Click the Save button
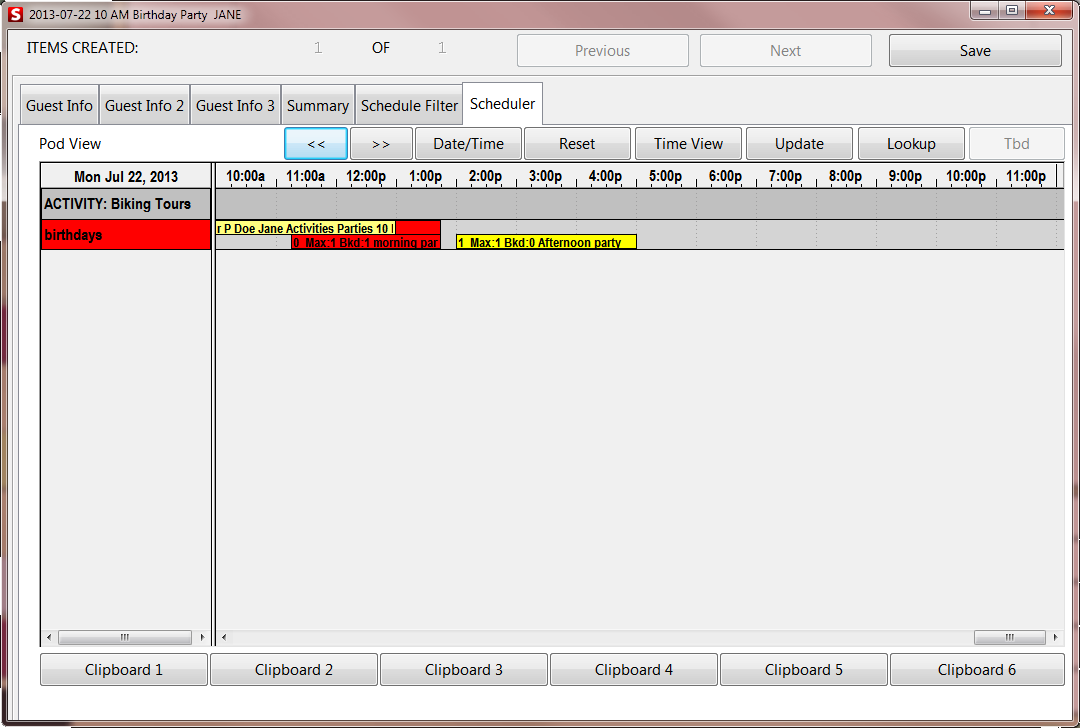The height and width of the screenshot is (728, 1080). 975,50
